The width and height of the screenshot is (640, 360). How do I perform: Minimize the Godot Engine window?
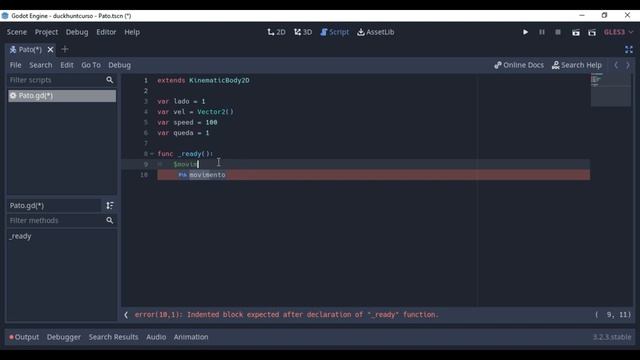click(582, 16)
